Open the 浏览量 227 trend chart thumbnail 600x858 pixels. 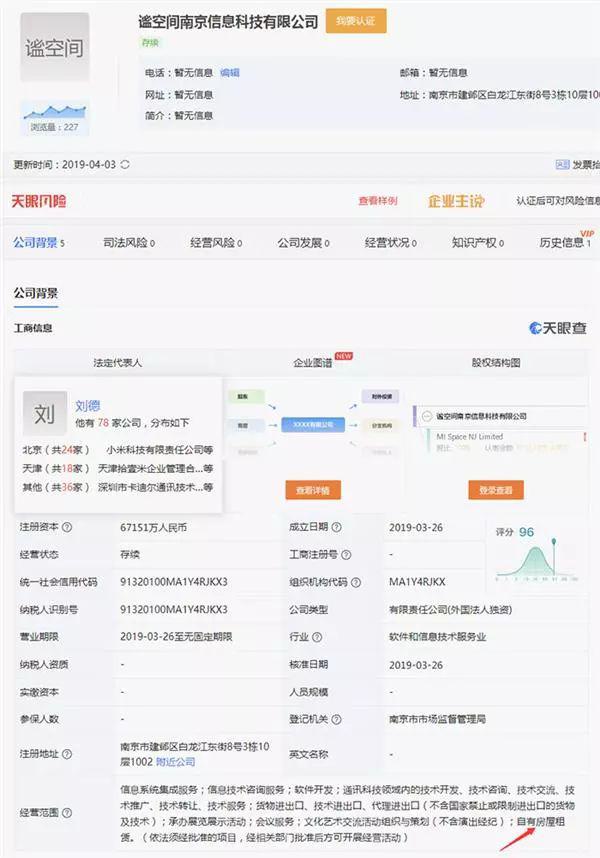tap(54, 118)
